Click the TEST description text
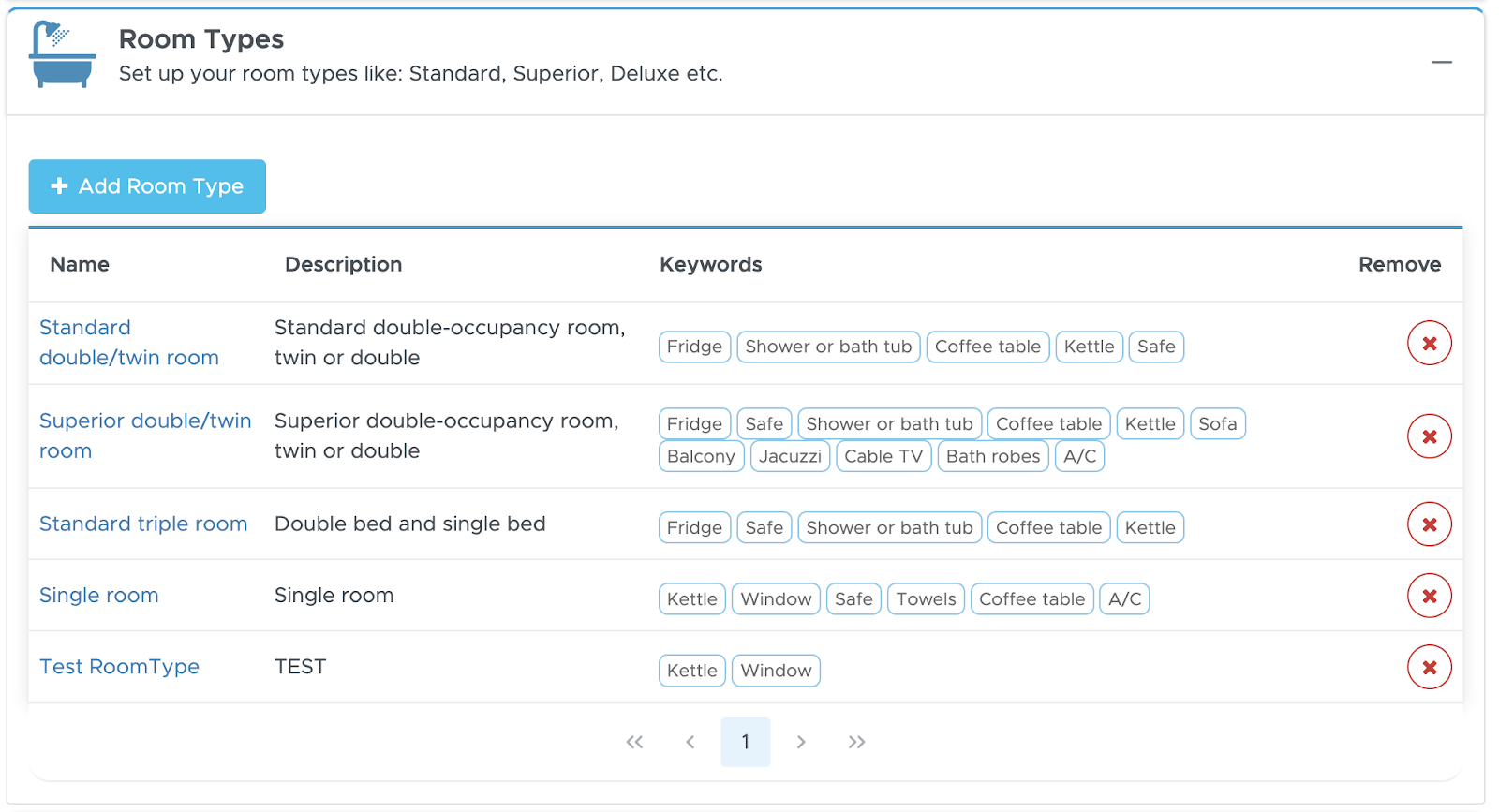Viewport: 1499px width, 812px height. tap(301, 667)
